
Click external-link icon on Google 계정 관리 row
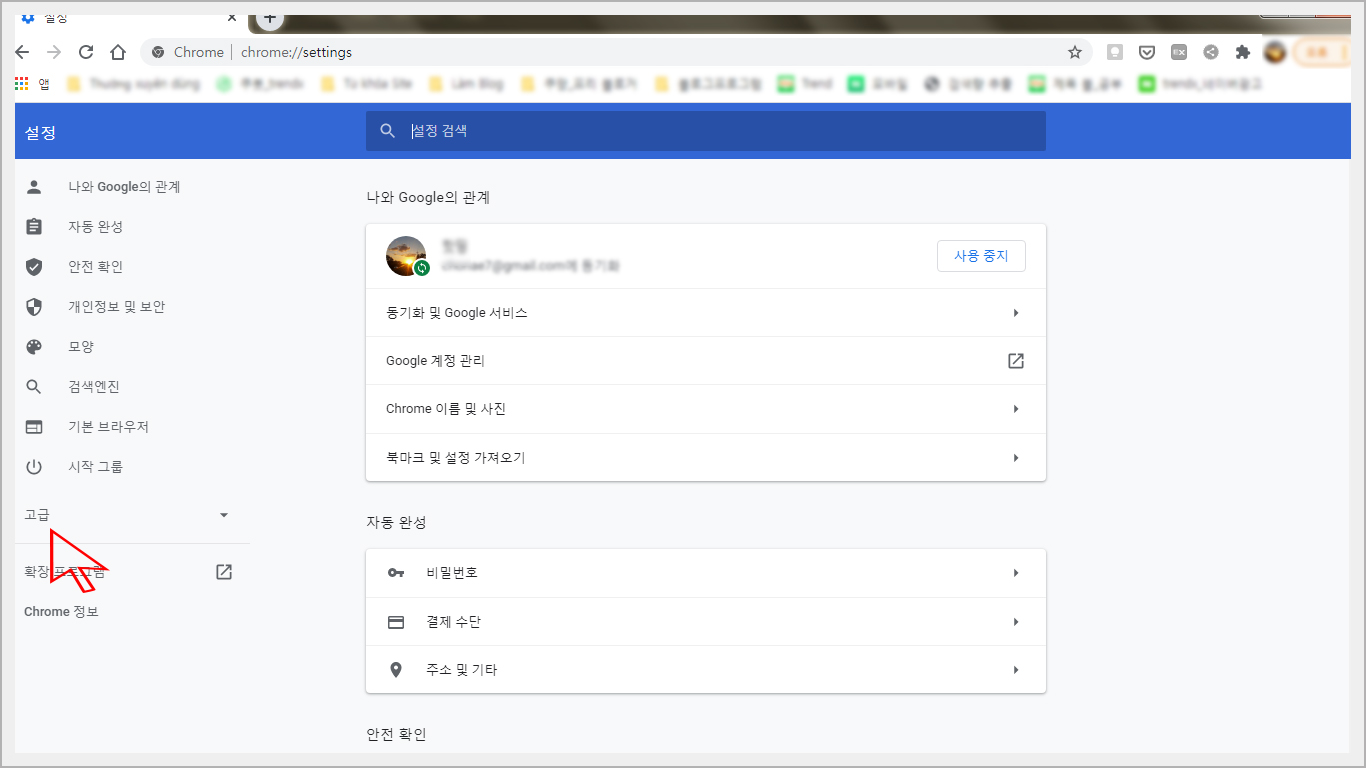1016,361
